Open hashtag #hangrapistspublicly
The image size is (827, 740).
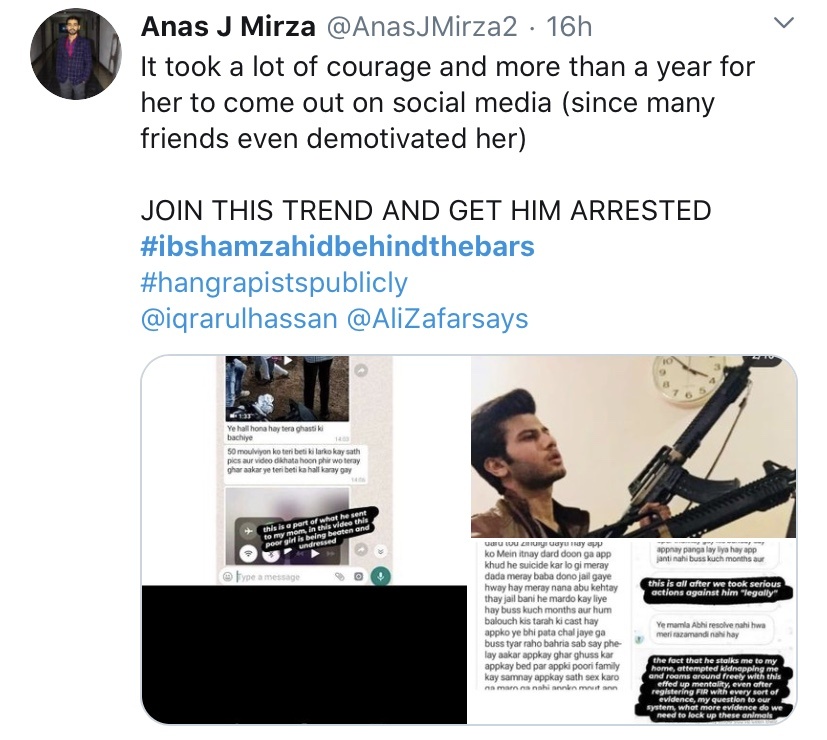click(x=274, y=283)
